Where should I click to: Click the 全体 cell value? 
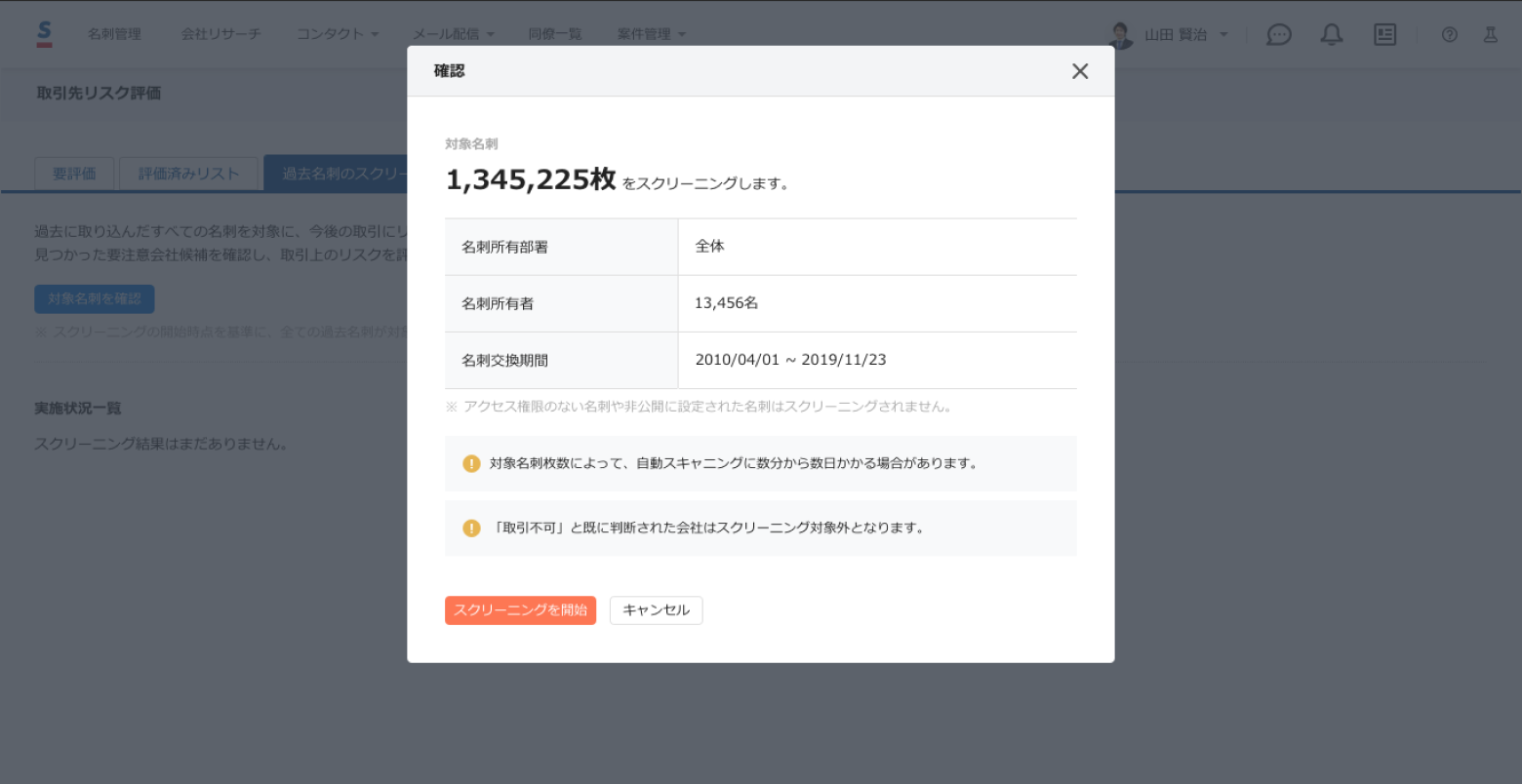click(x=709, y=247)
